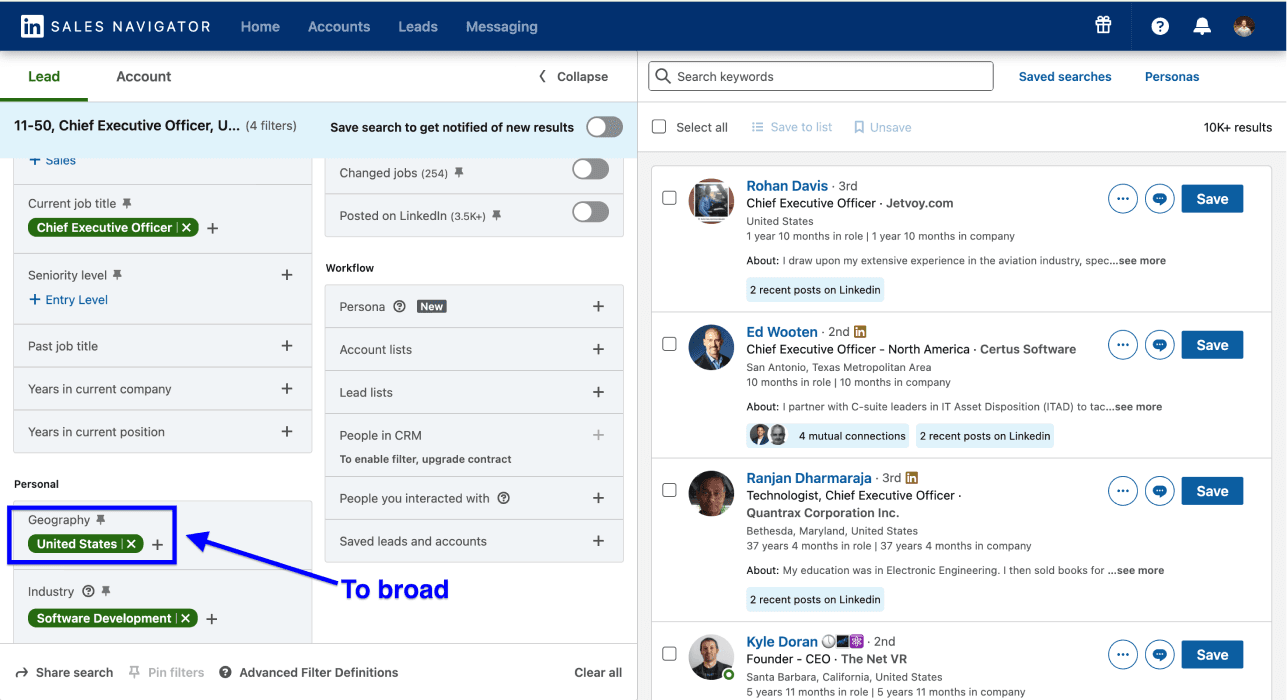Open the message icon on Rohan Davis row
Screen dimensions: 1287x700
(1159, 198)
